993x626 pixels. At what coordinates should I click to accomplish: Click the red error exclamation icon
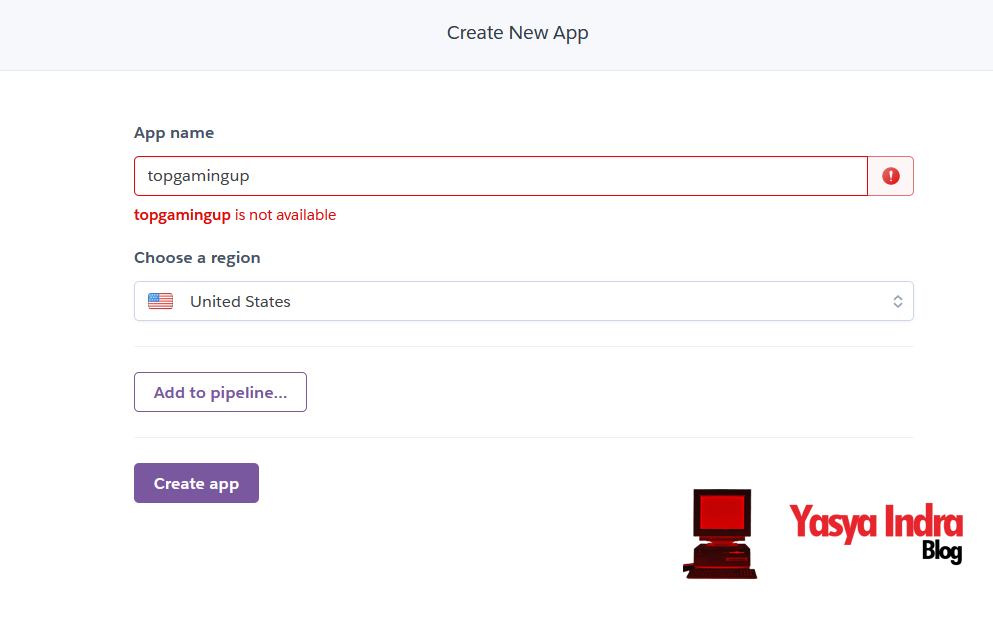(890, 176)
